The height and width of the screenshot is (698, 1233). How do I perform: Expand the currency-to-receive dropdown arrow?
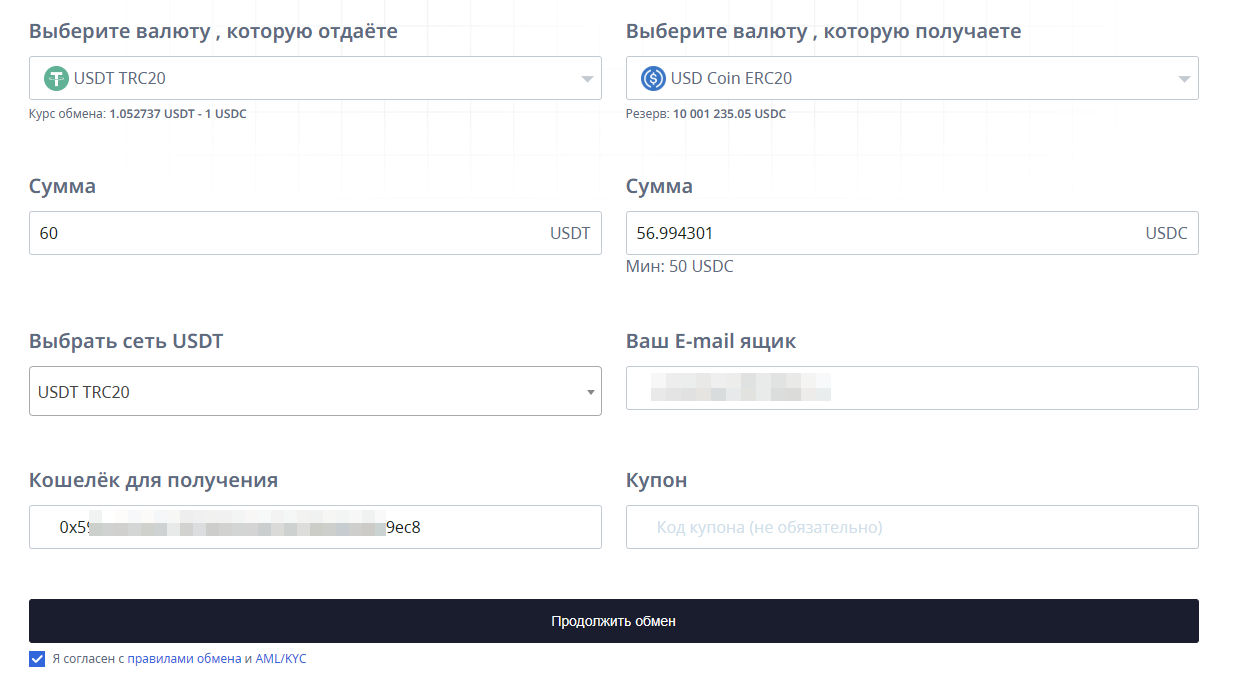(1184, 79)
